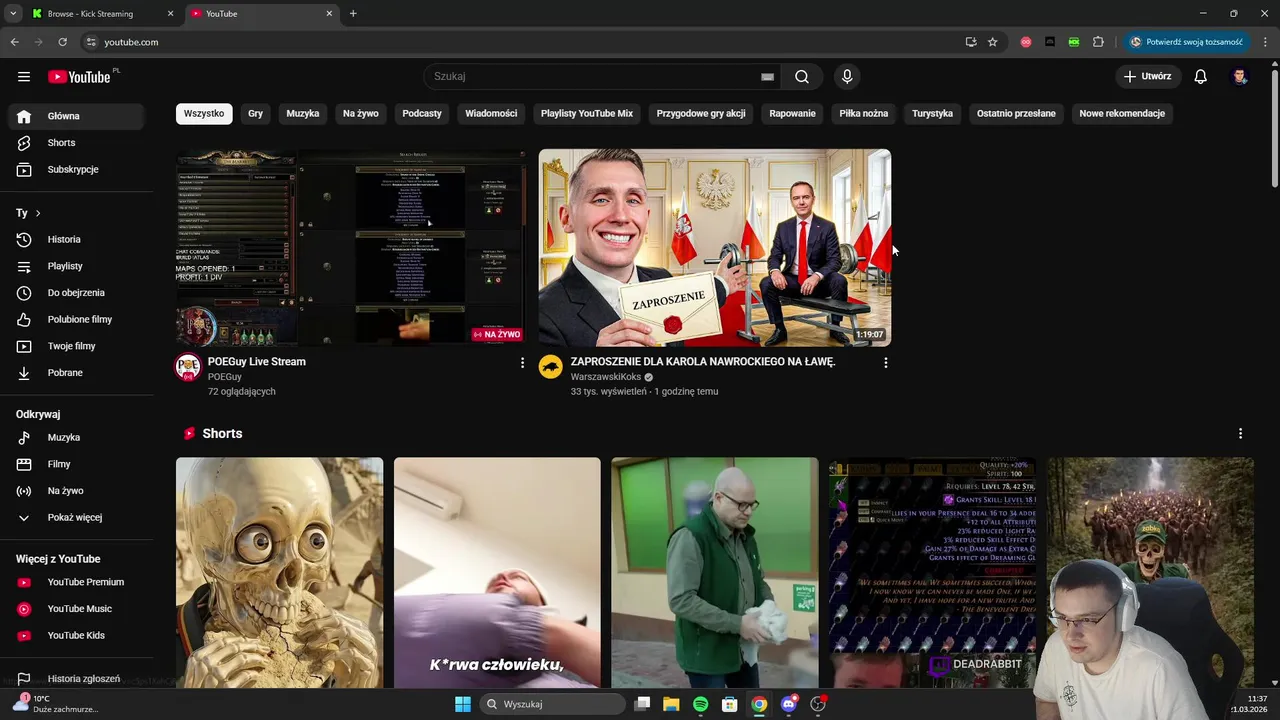
Task: Select the Rapowanie chip
Action: pyautogui.click(x=792, y=114)
